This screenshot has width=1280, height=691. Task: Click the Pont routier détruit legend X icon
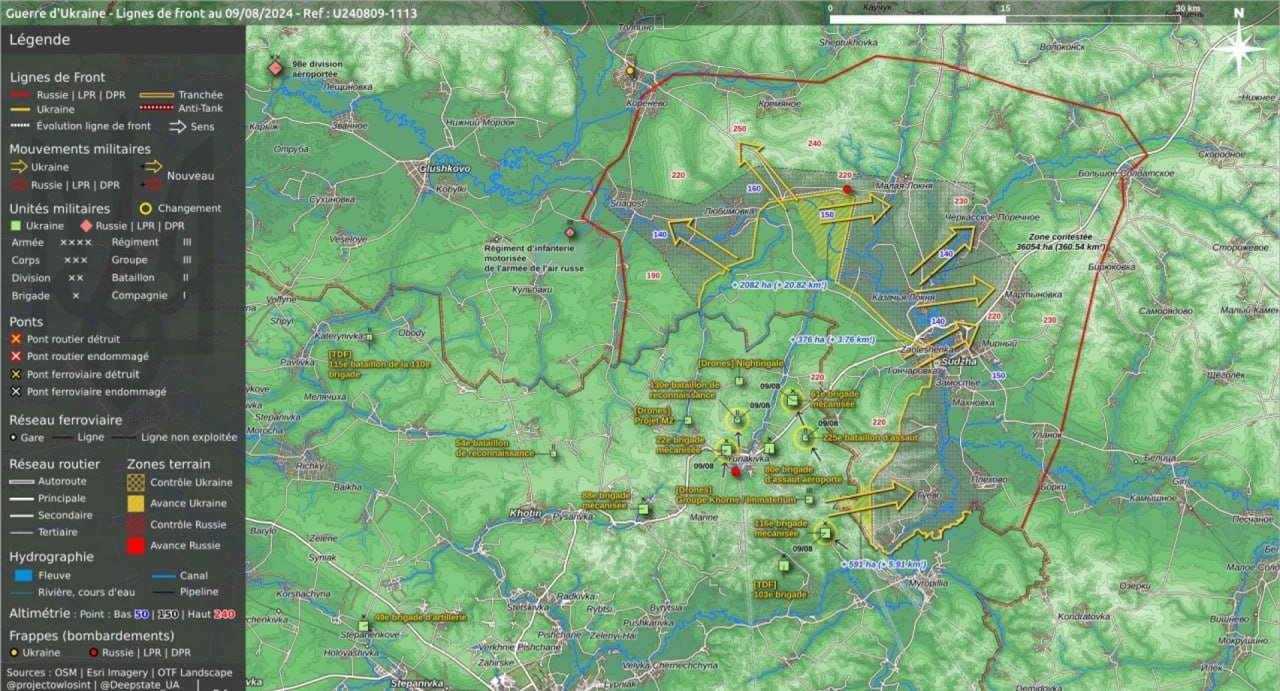tap(16, 339)
